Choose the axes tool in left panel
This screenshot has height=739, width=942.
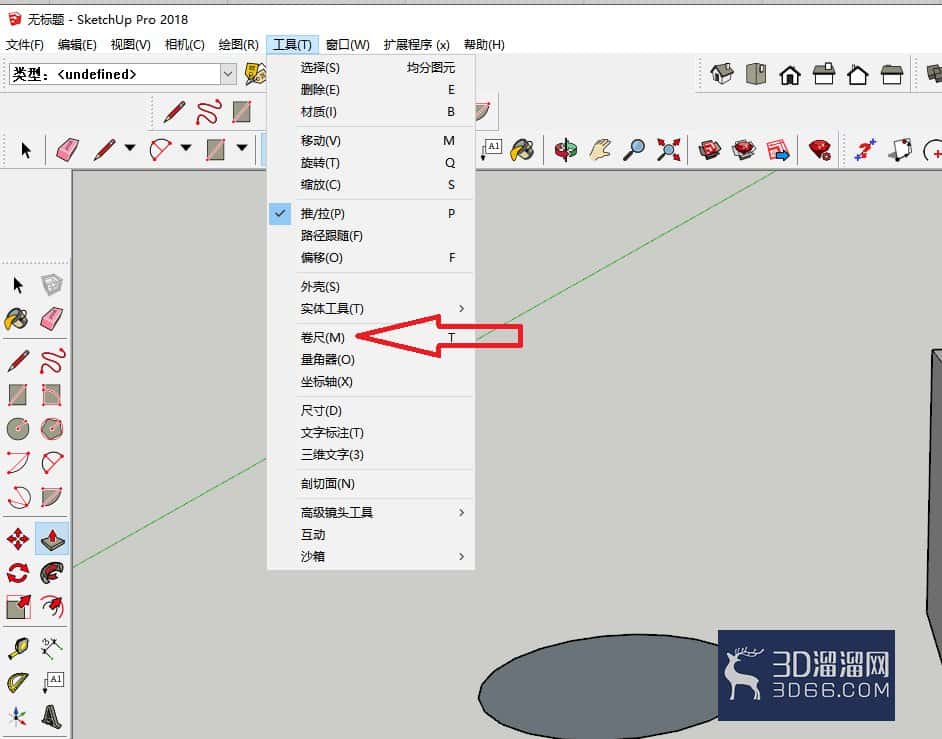tap(17, 716)
